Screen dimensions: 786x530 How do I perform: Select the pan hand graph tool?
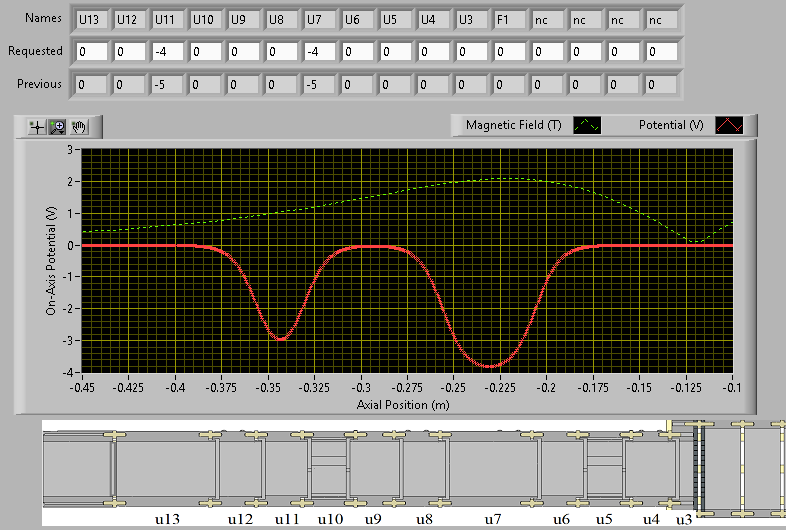[79, 127]
